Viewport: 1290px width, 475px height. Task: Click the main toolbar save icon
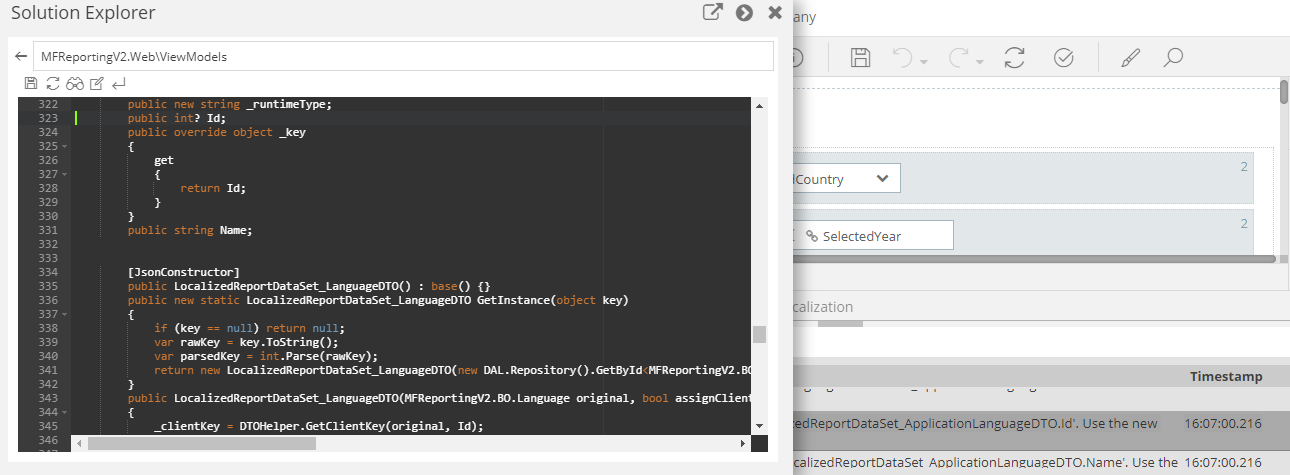coord(860,58)
